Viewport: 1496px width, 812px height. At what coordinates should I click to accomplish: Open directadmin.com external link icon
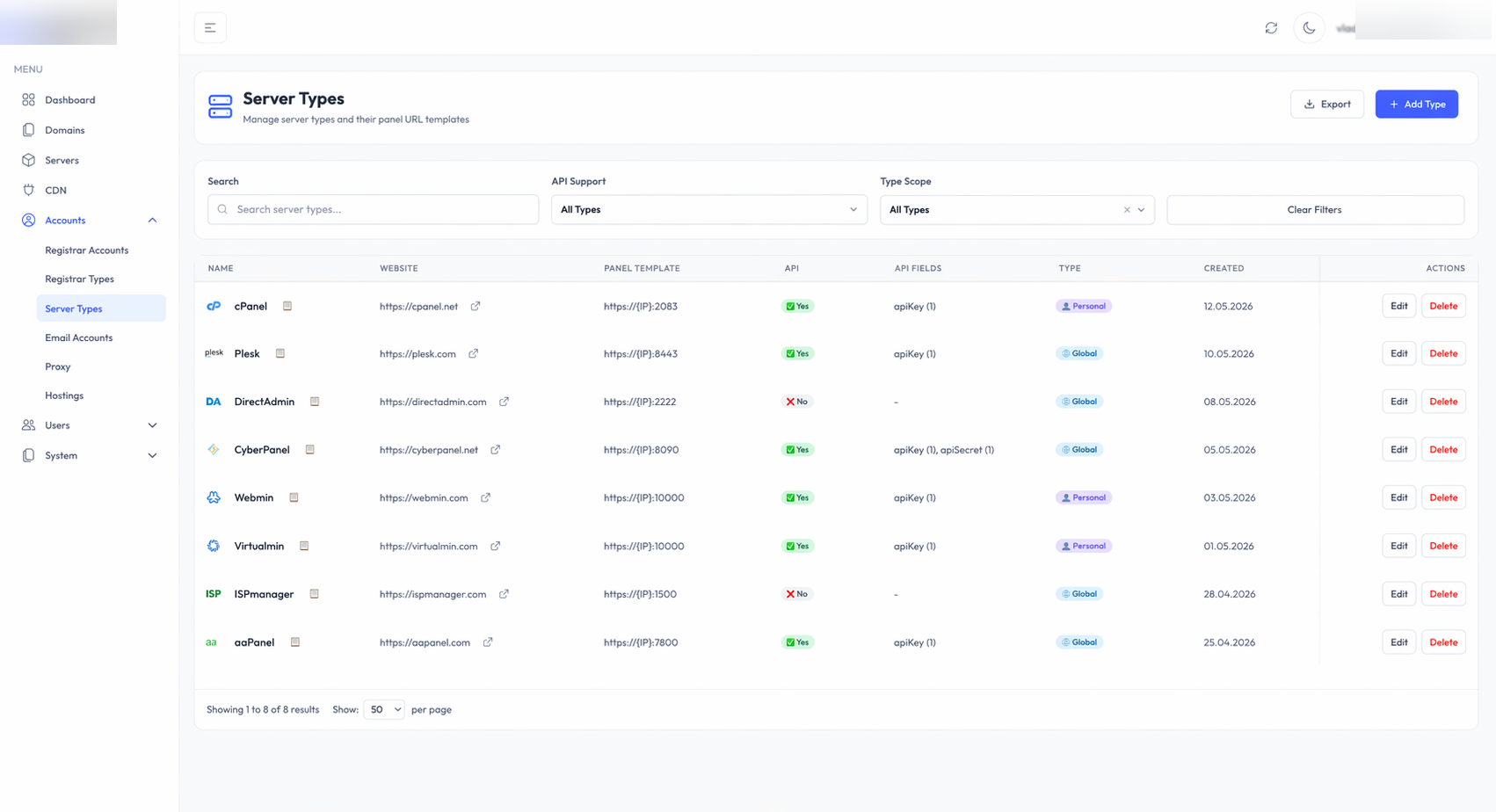coord(504,402)
